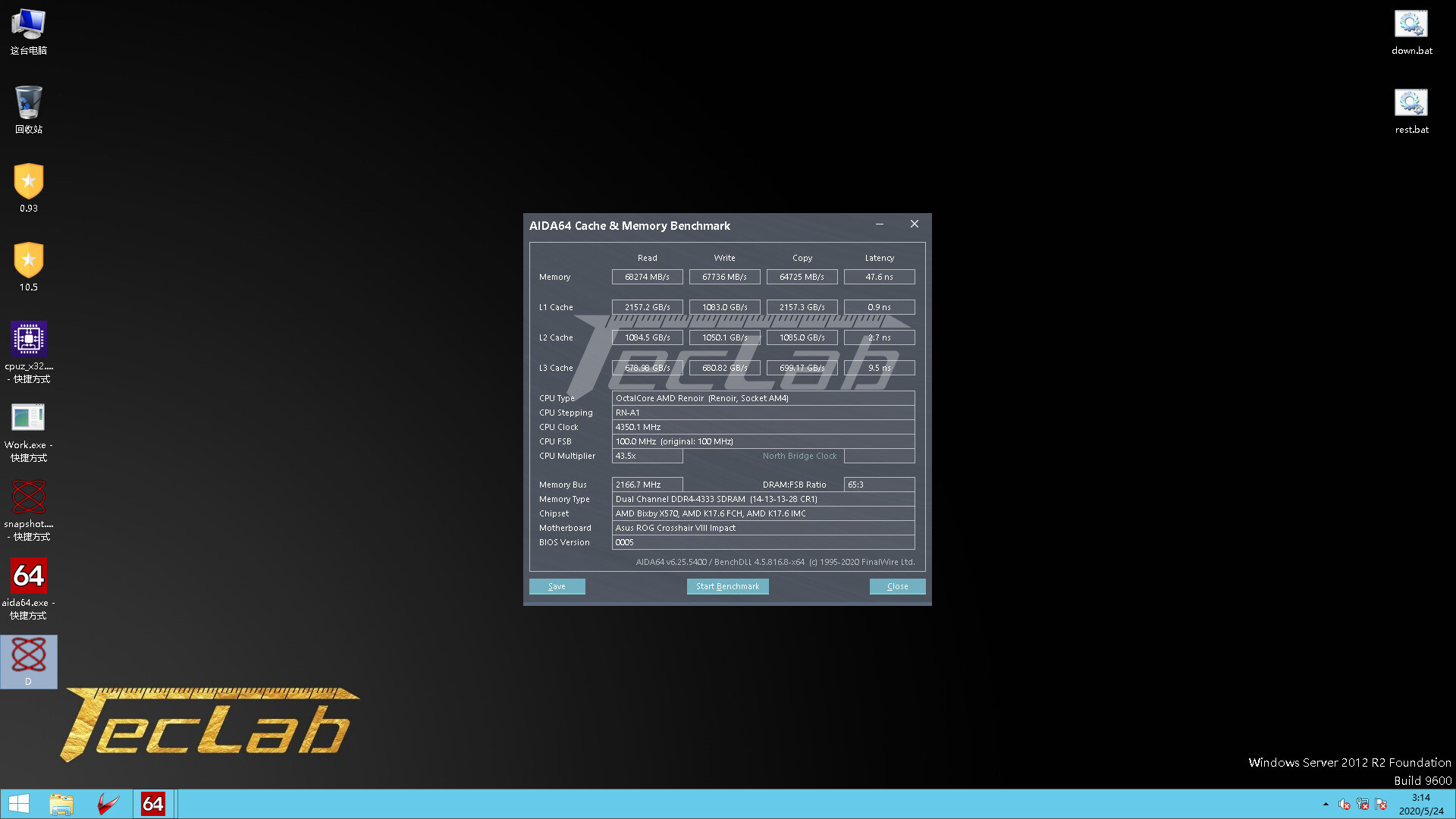Select the cpuz_x32 shortcut icon
Image resolution: width=1456 pixels, height=819 pixels.
28,352
